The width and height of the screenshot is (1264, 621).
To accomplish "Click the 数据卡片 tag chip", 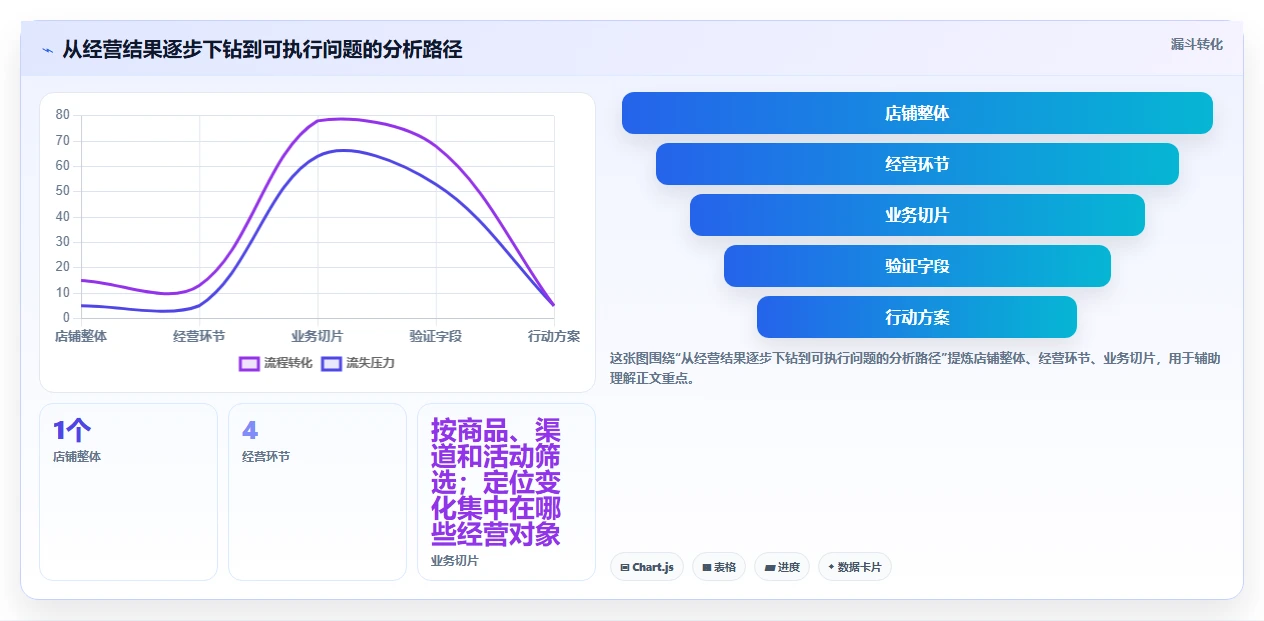I will [855, 567].
